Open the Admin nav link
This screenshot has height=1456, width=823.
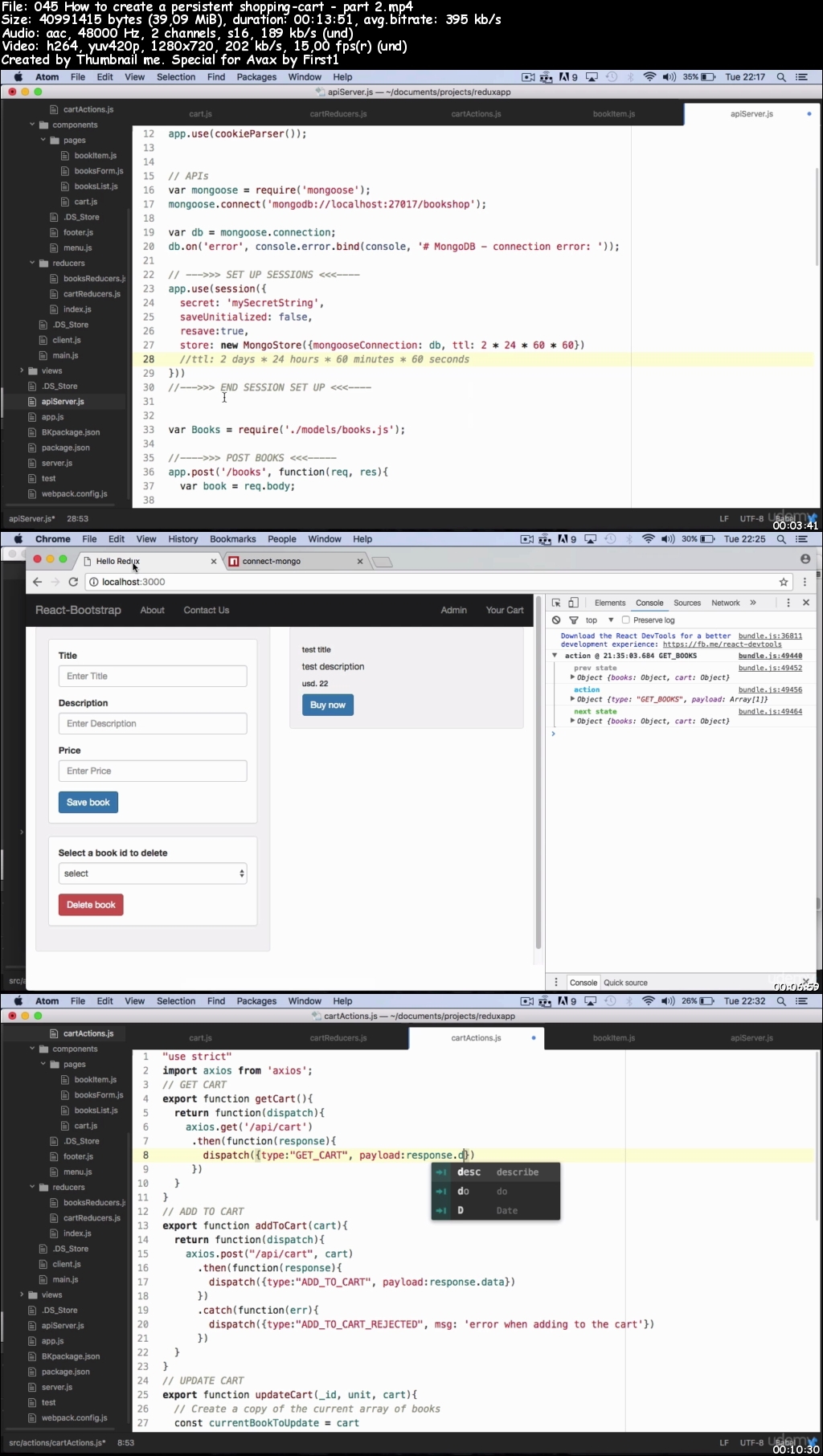[x=454, y=610]
